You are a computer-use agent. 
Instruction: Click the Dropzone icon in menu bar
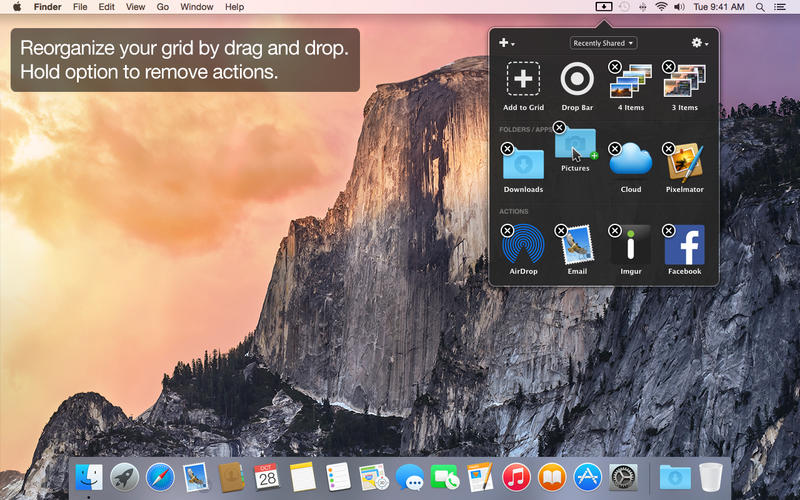pos(602,7)
